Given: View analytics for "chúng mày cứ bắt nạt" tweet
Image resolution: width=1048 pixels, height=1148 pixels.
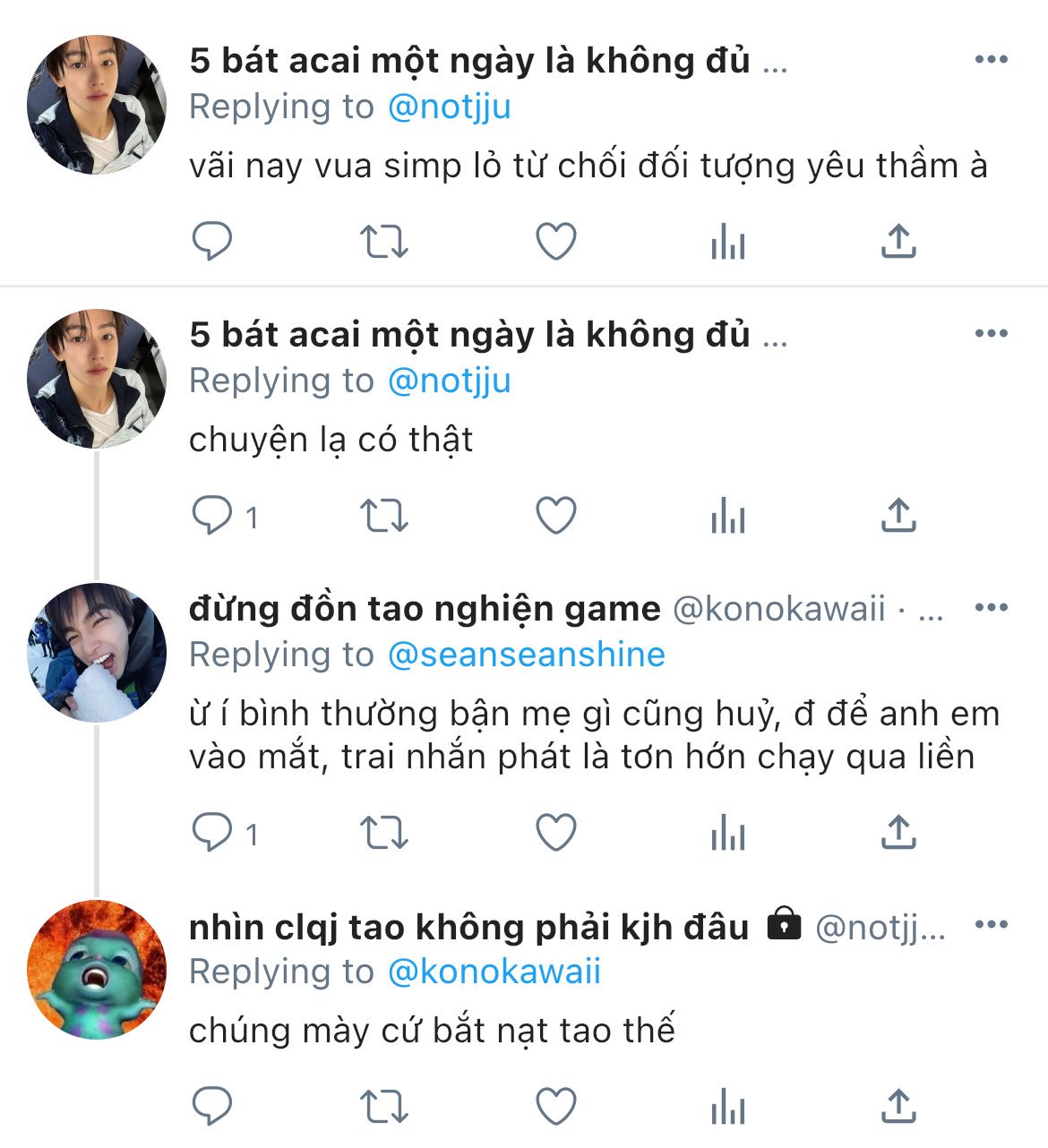Looking at the screenshot, I should [727, 1107].
